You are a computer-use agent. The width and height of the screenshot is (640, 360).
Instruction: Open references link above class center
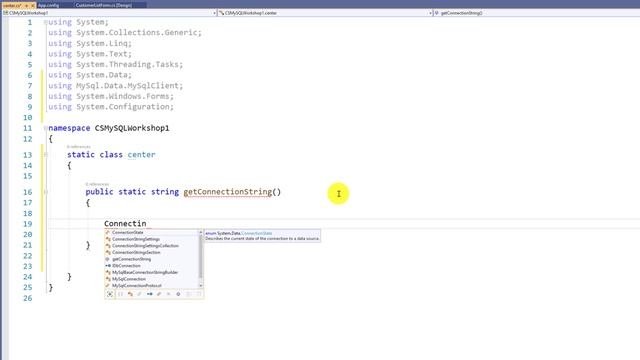point(78,147)
